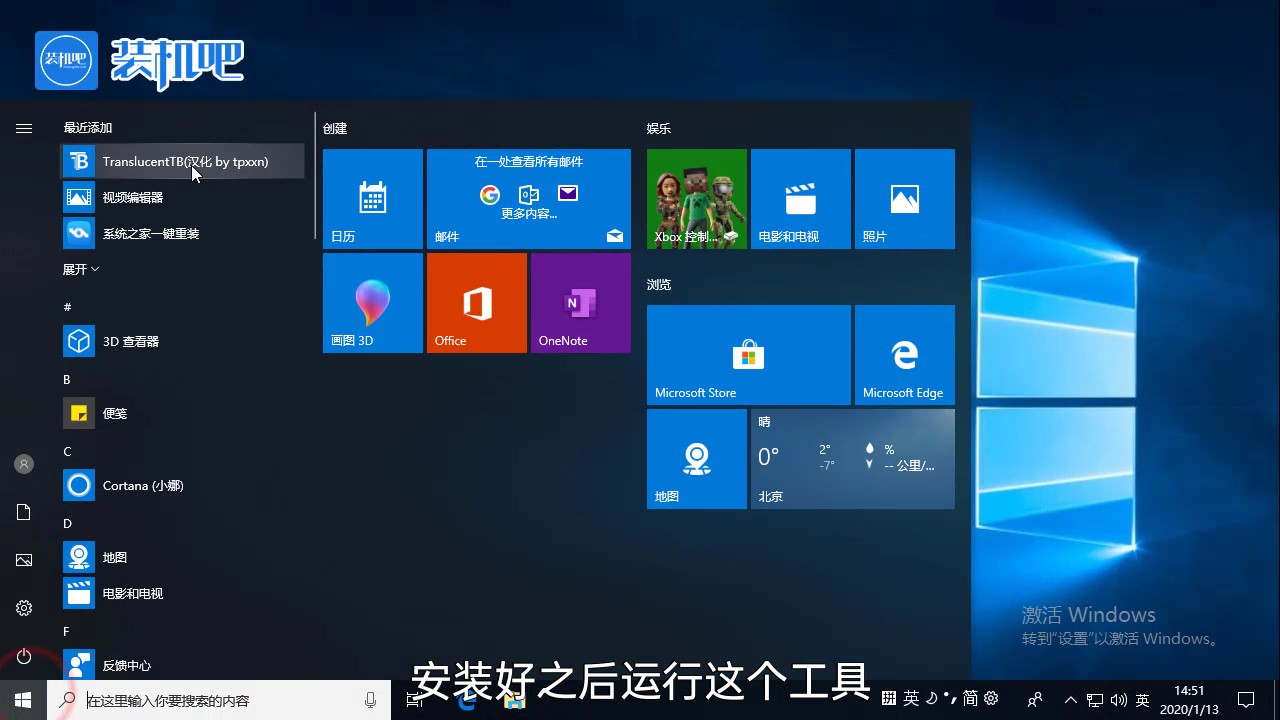This screenshot has width=1280, height=720.
Task: Click the taskbar search input box
Action: (220, 701)
